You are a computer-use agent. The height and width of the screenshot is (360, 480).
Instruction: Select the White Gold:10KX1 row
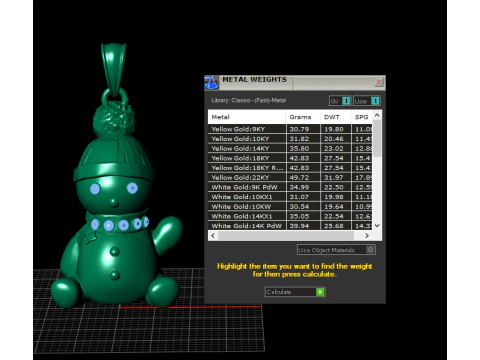coord(290,197)
